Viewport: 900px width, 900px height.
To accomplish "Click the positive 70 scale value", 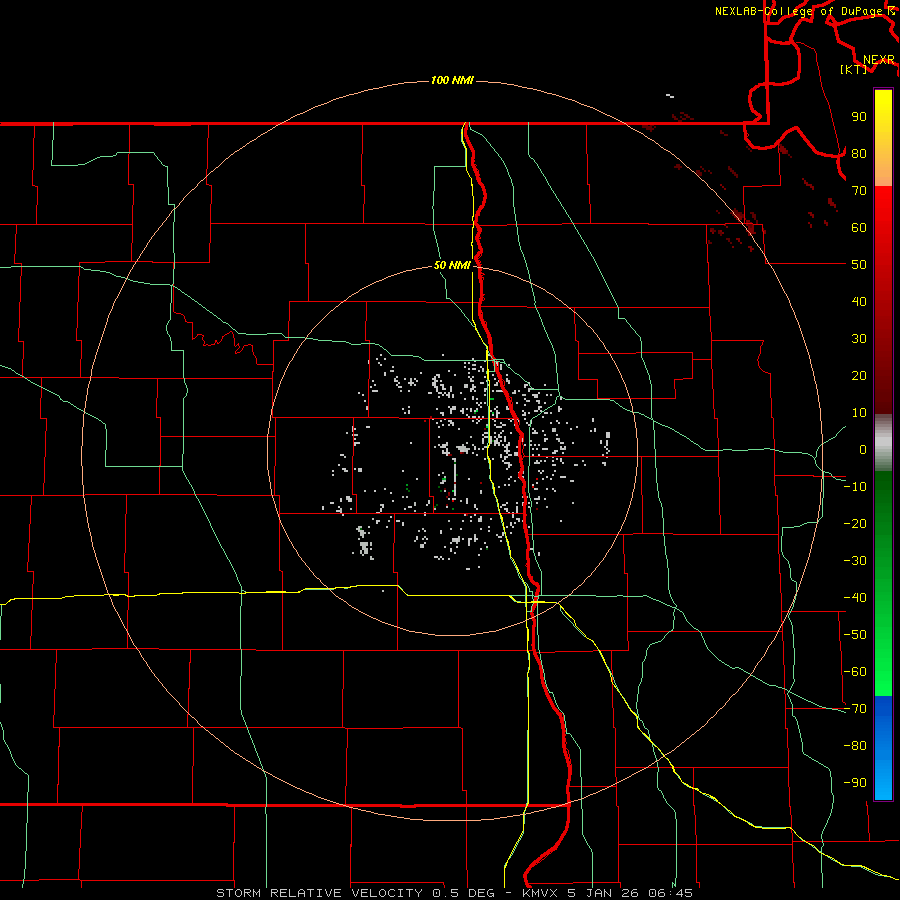I will [x=859, y=191].
